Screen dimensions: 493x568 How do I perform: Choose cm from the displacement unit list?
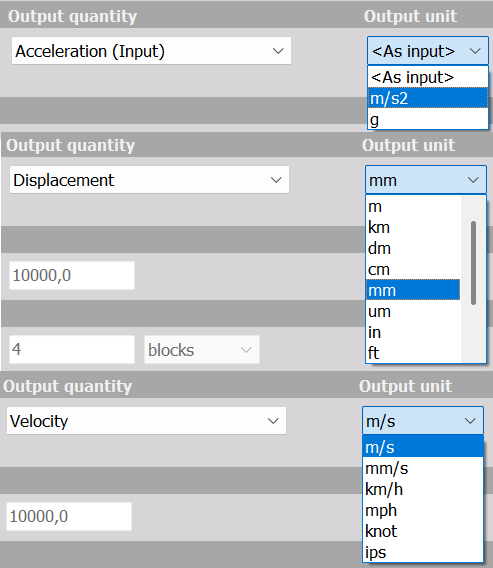click(x=413, y=270)
